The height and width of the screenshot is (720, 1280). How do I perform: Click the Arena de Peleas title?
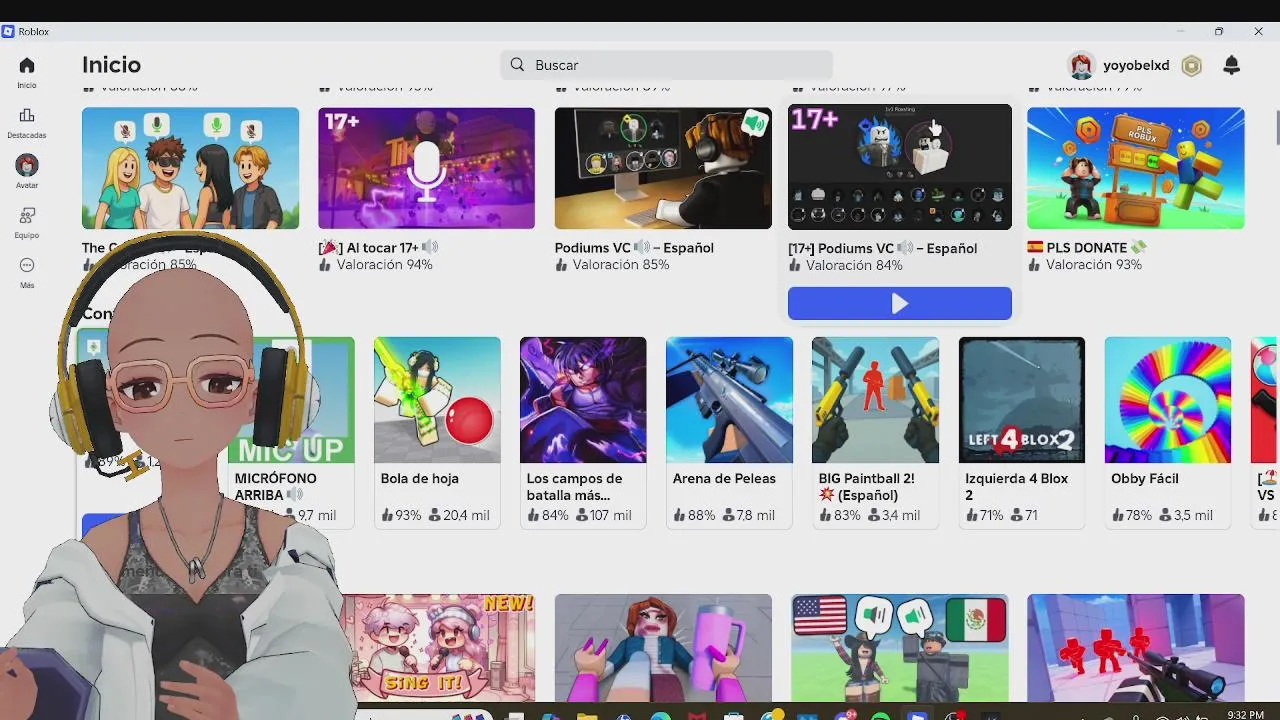[x=724, y=479]
